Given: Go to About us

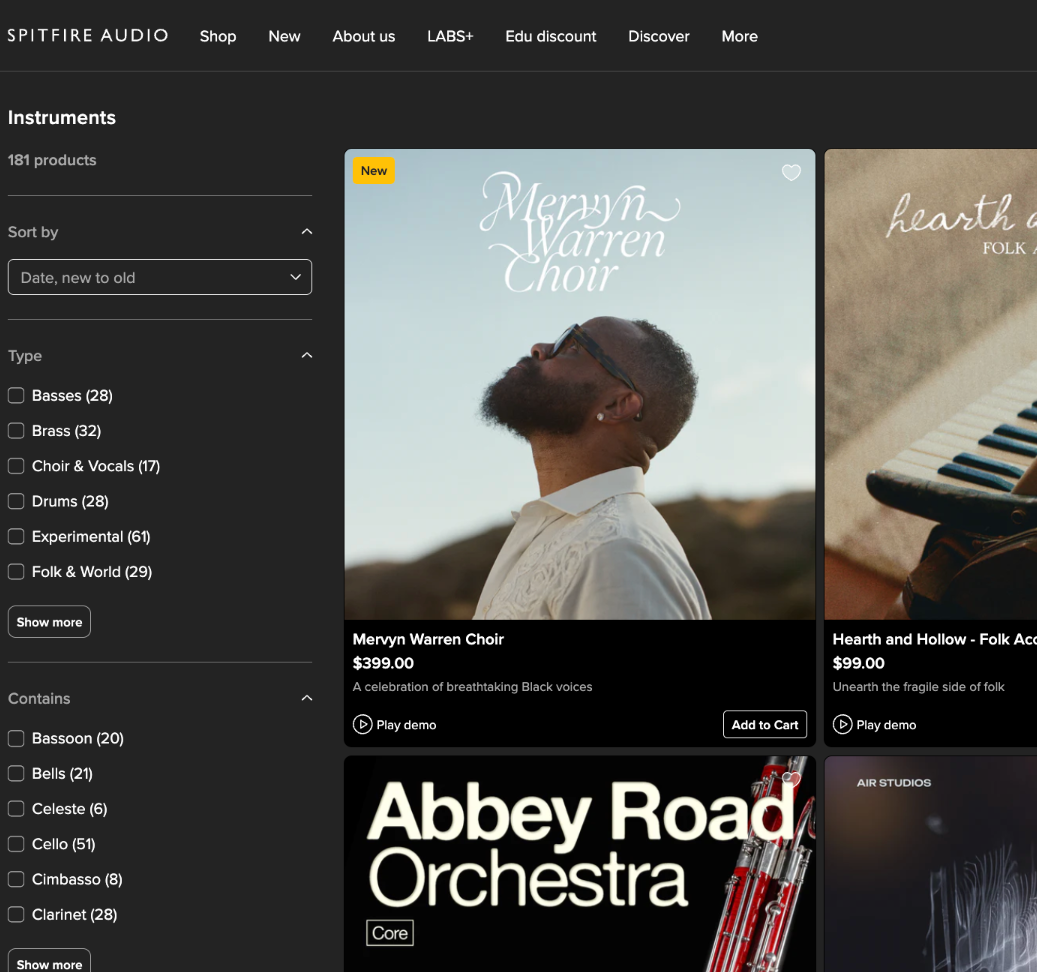Looking at the screenshot, I should 364,36.
